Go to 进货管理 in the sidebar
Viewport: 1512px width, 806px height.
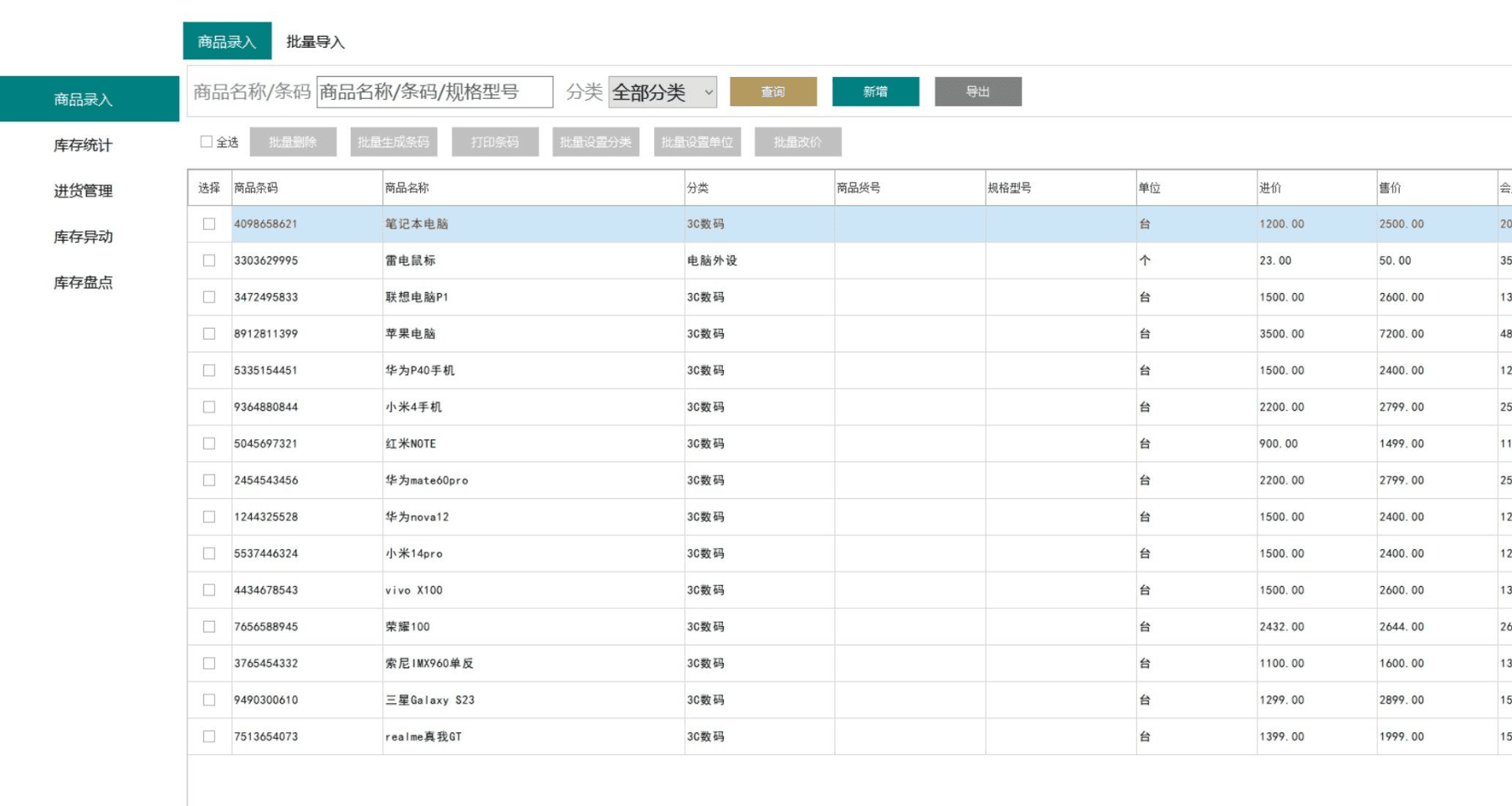coord(83,191)
